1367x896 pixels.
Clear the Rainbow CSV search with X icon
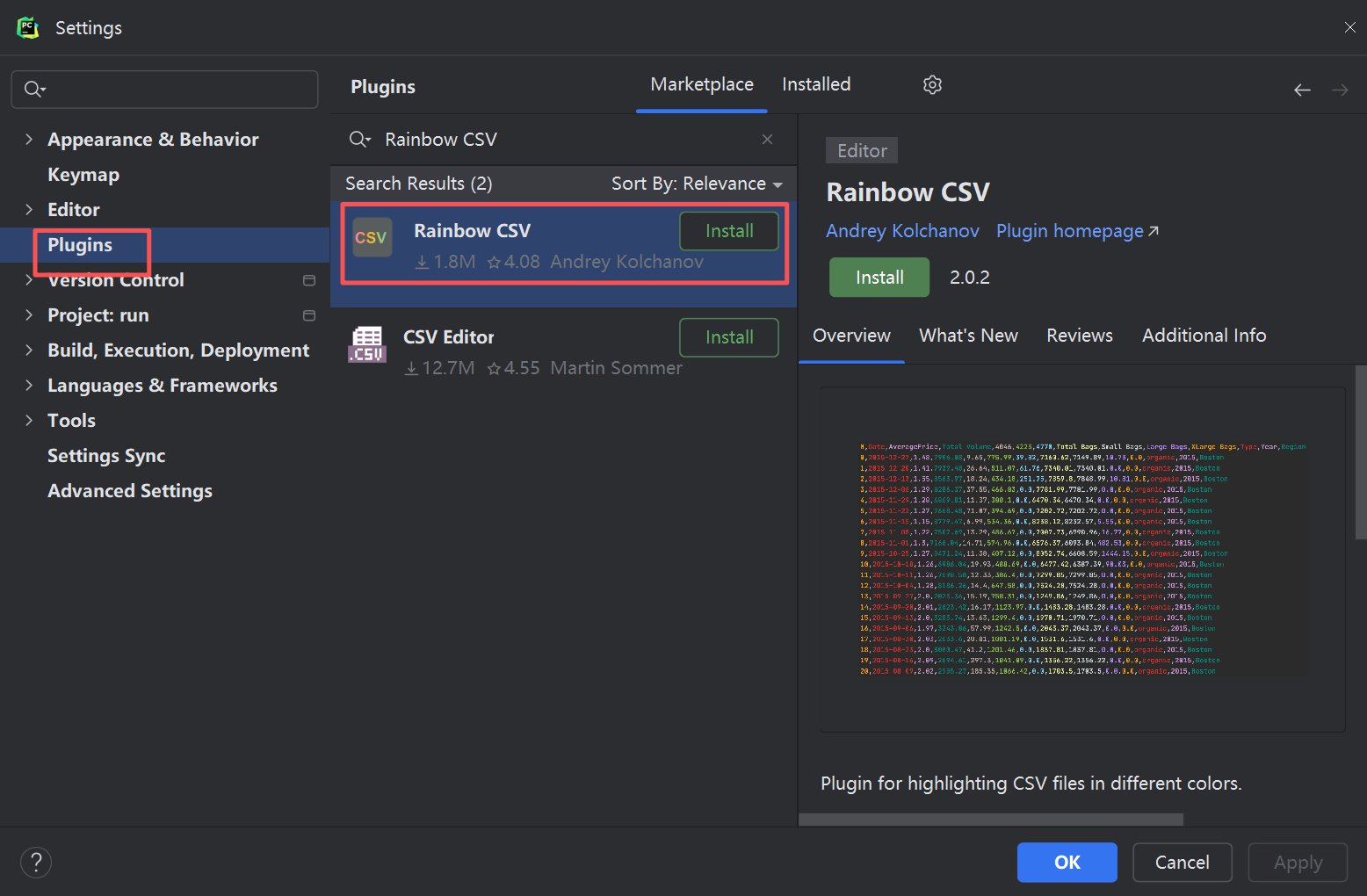point(767,139)
